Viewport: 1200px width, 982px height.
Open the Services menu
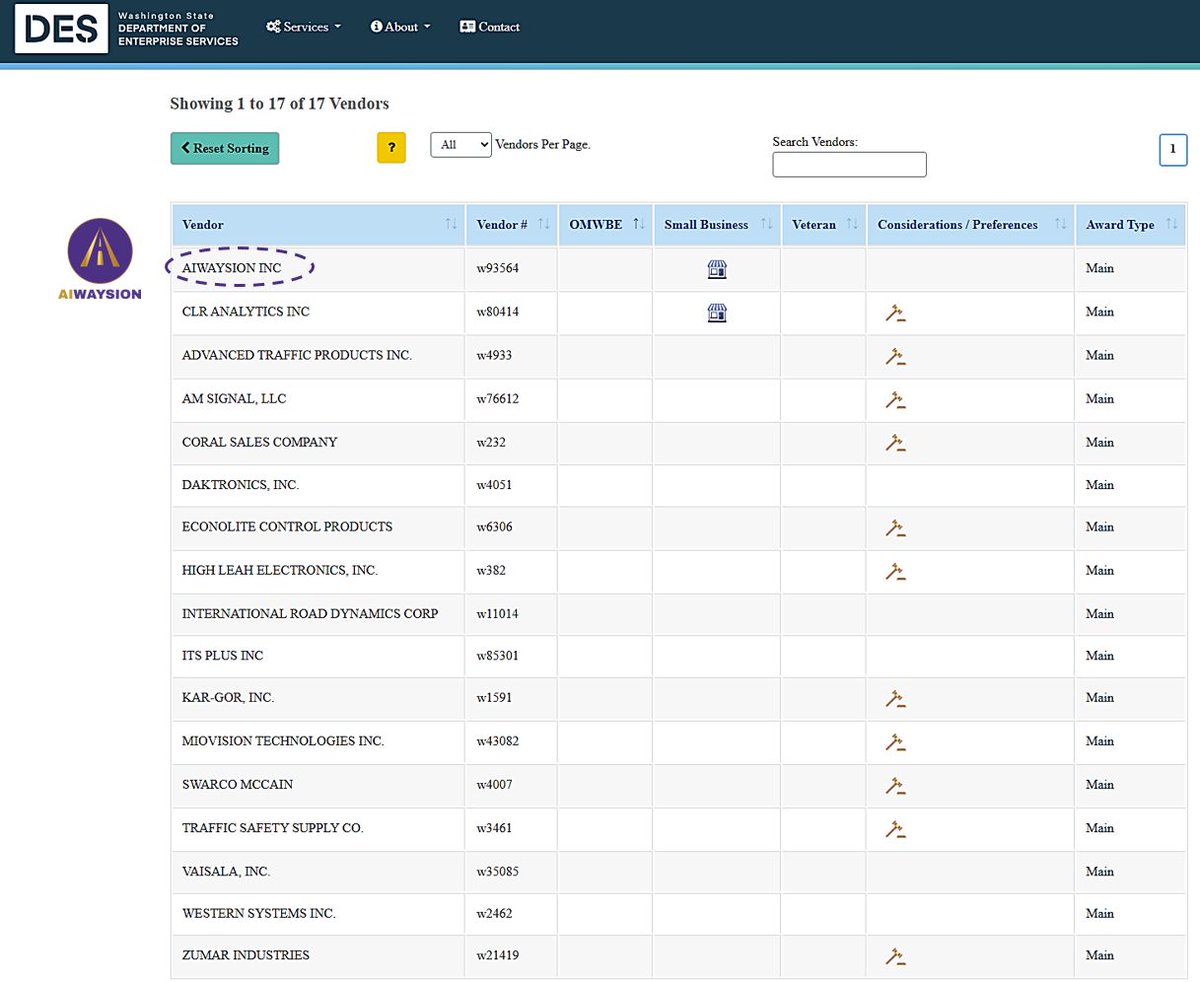(x=303, y=27)
